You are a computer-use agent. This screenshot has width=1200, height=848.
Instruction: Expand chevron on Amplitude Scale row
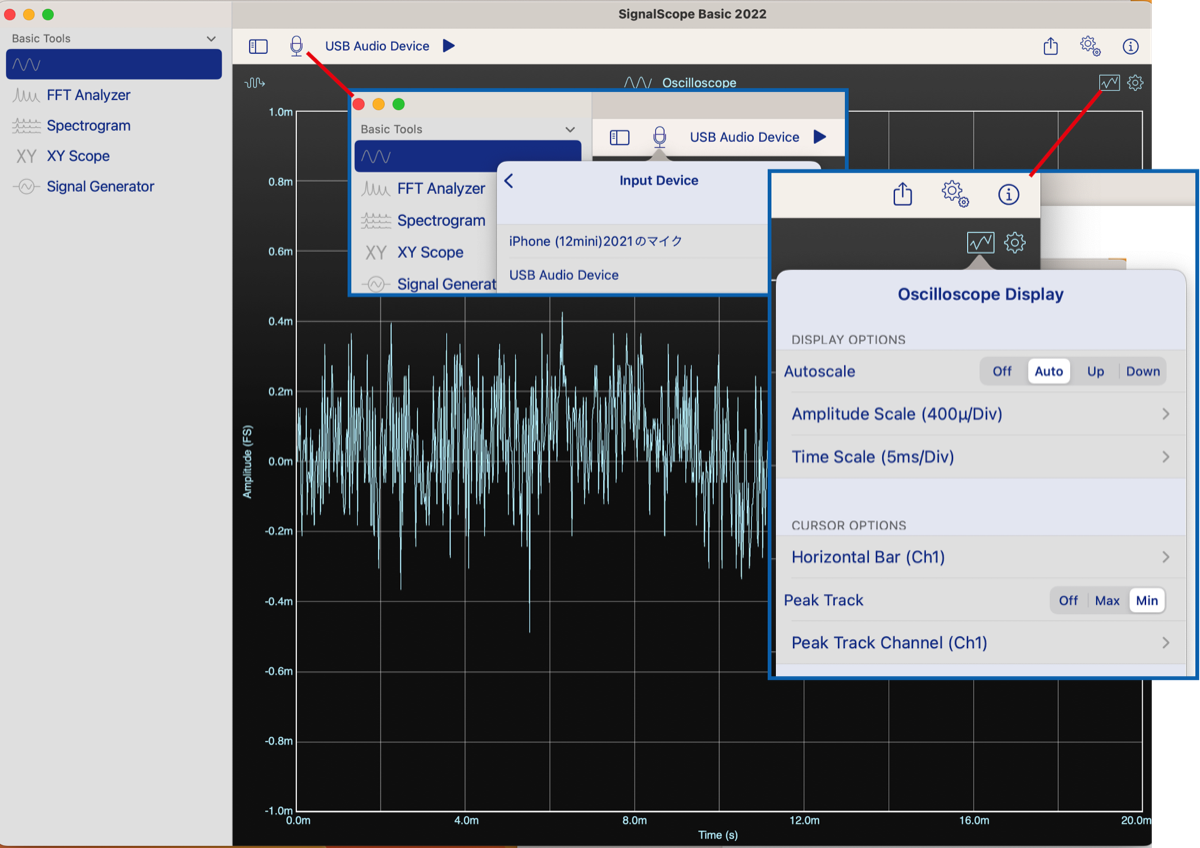(x=1166, y=414)
